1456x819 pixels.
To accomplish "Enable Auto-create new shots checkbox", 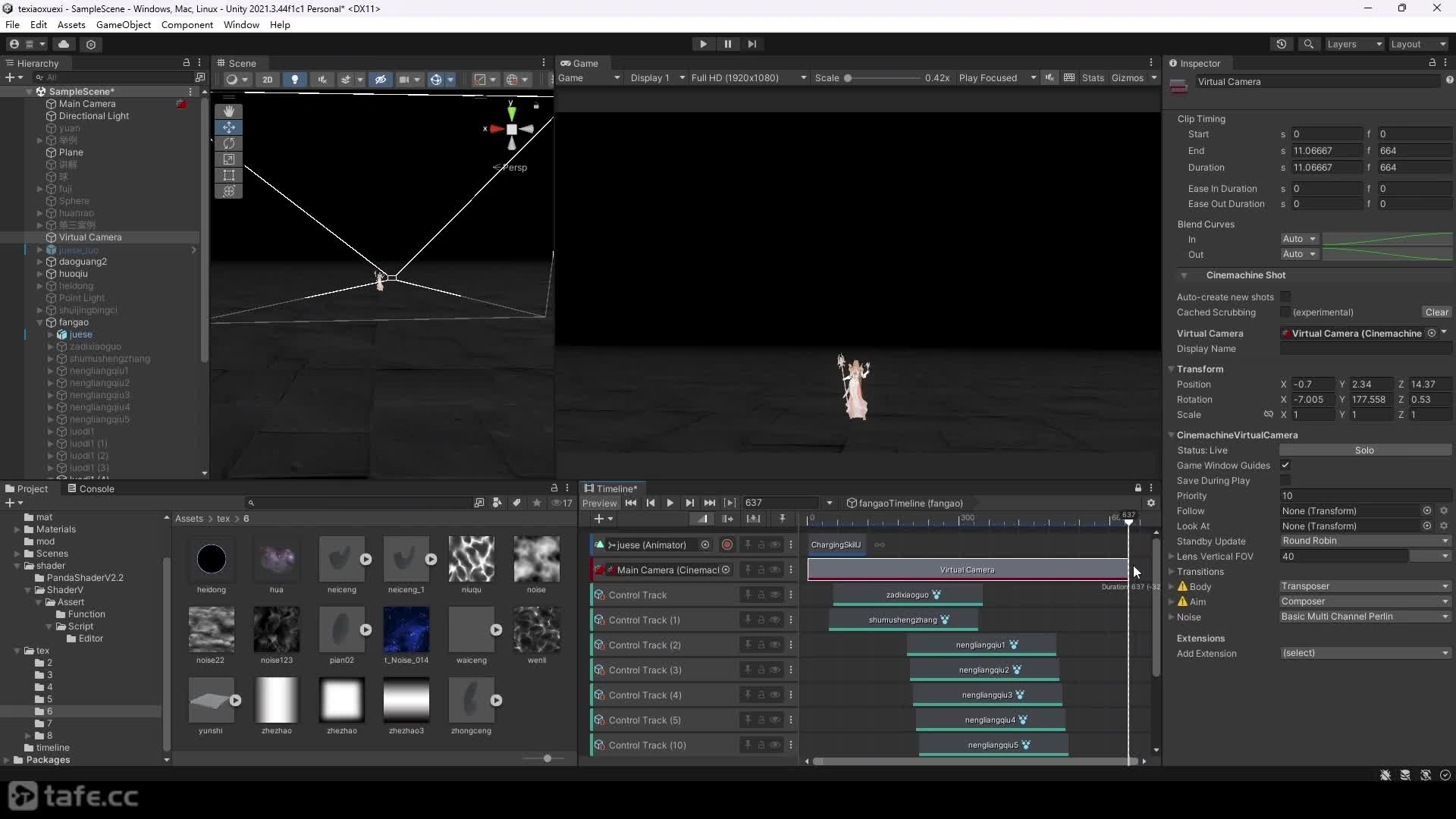I will 1285,297.
